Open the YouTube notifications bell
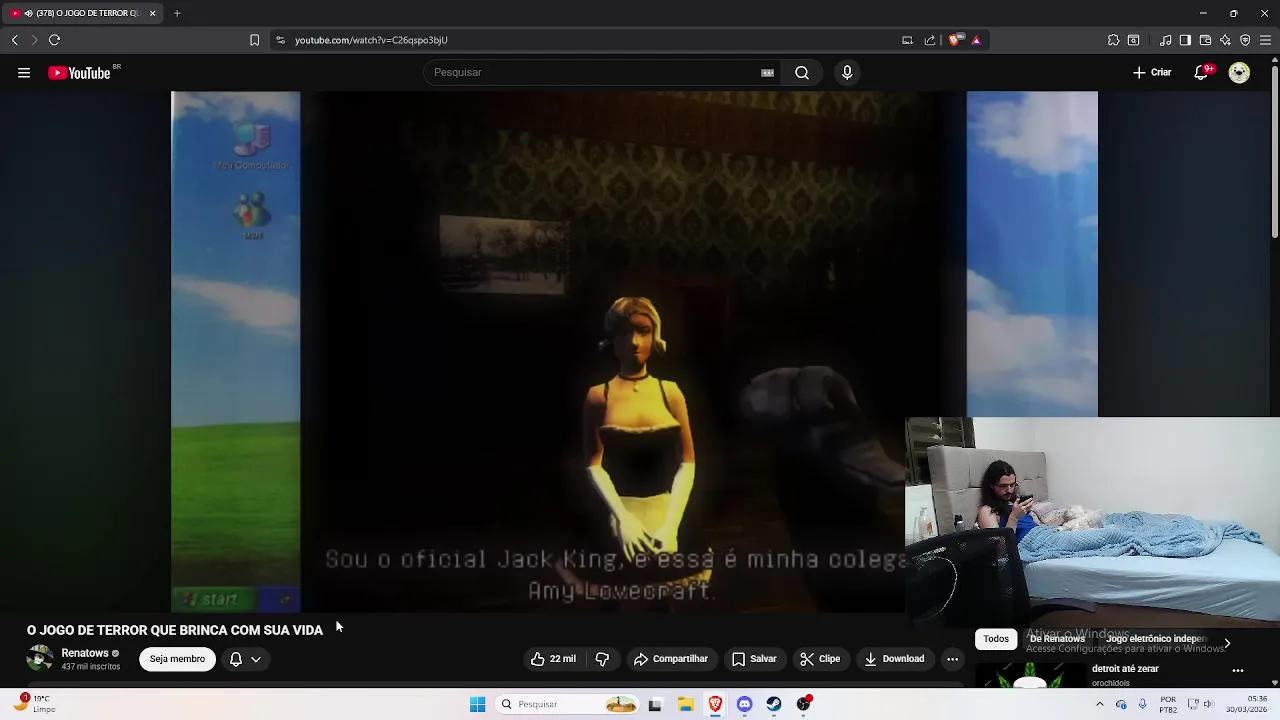 click(x=1202, y=73)
